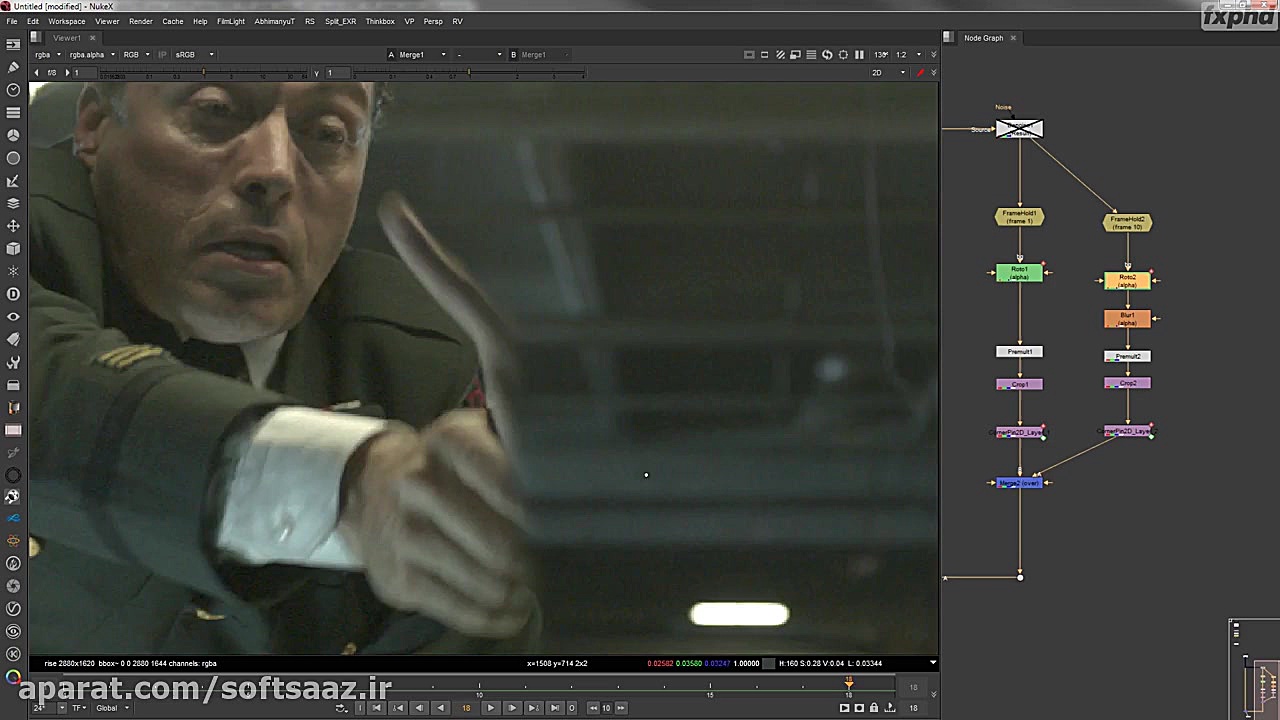The width and height of the screenshot is (1280, 720).
Task: Open the Workspace menu
Action: point(67,21)
